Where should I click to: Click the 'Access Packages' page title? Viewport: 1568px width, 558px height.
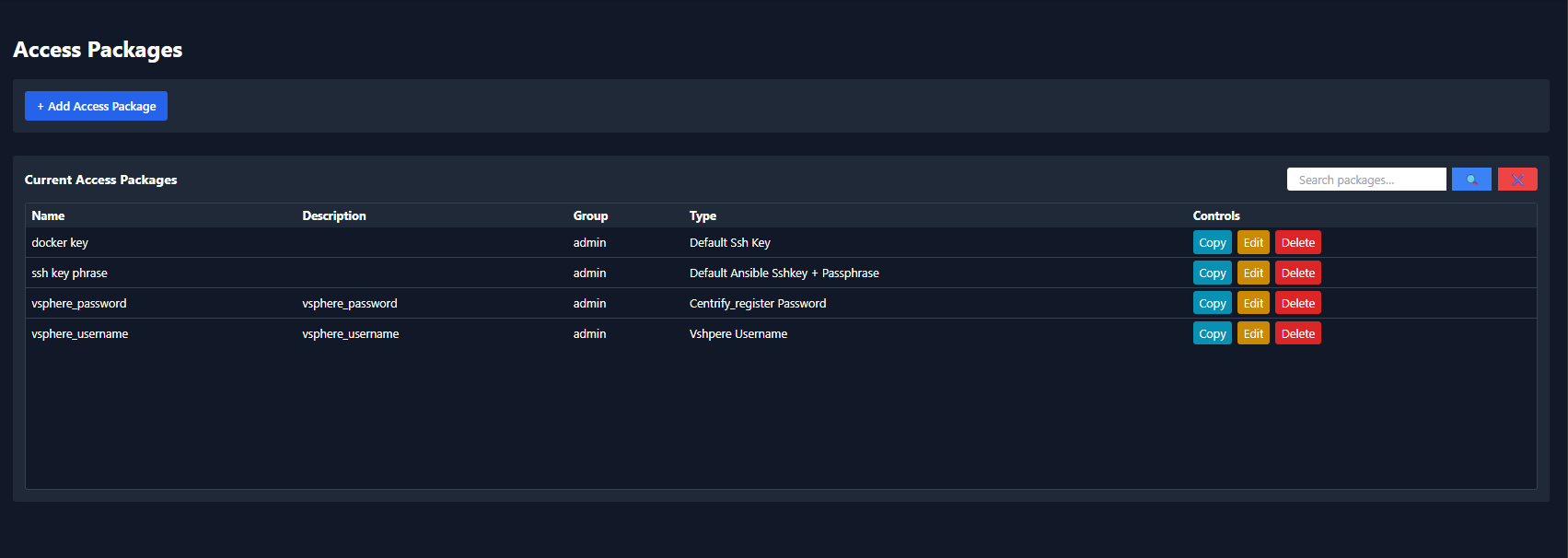98,50
